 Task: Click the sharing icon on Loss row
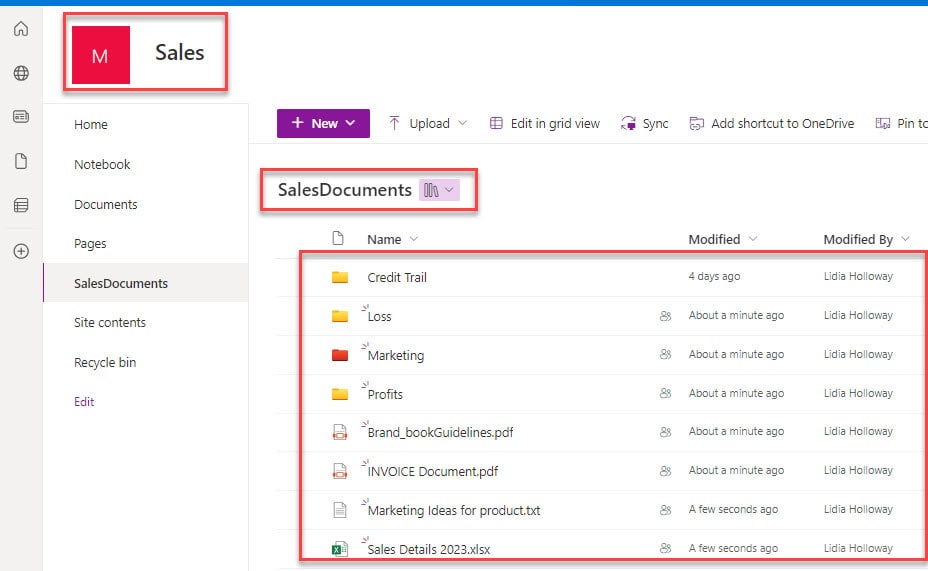tap(665, 316)
